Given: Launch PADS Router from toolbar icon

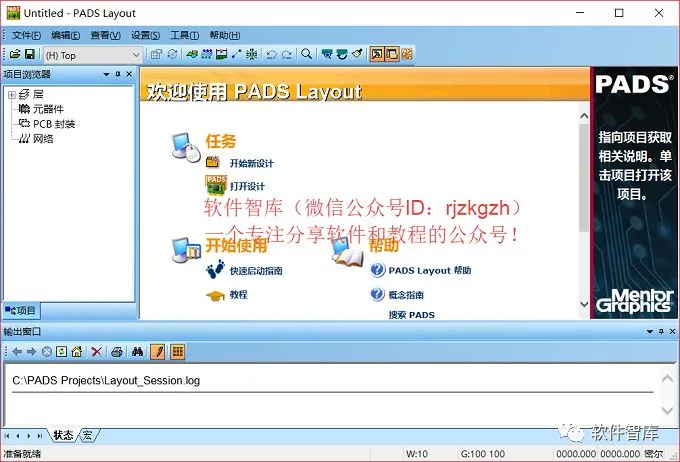Looking at the screenshot, I should (x=407, y=54).
